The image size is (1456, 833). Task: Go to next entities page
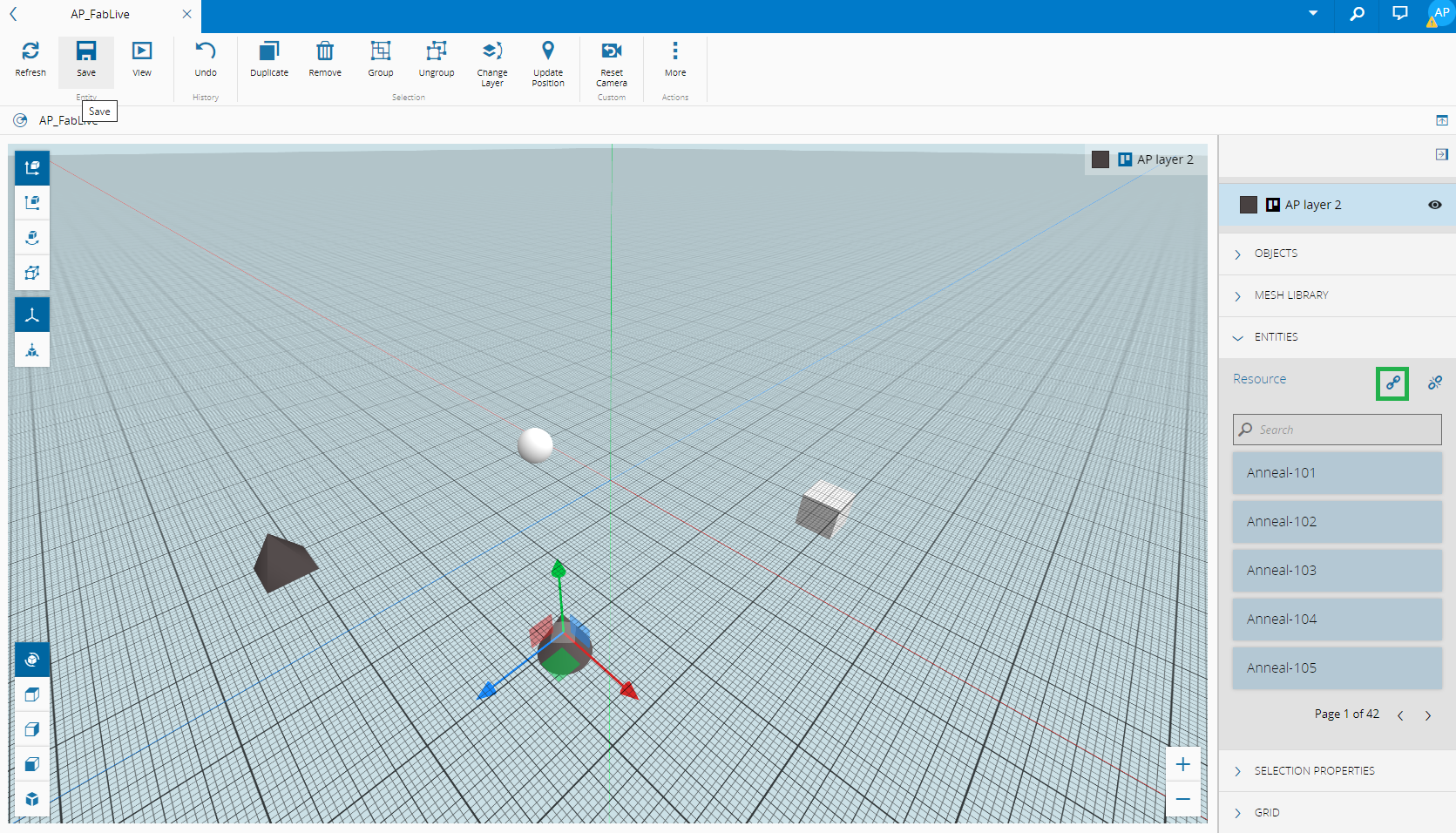[x=1427, y=715]
